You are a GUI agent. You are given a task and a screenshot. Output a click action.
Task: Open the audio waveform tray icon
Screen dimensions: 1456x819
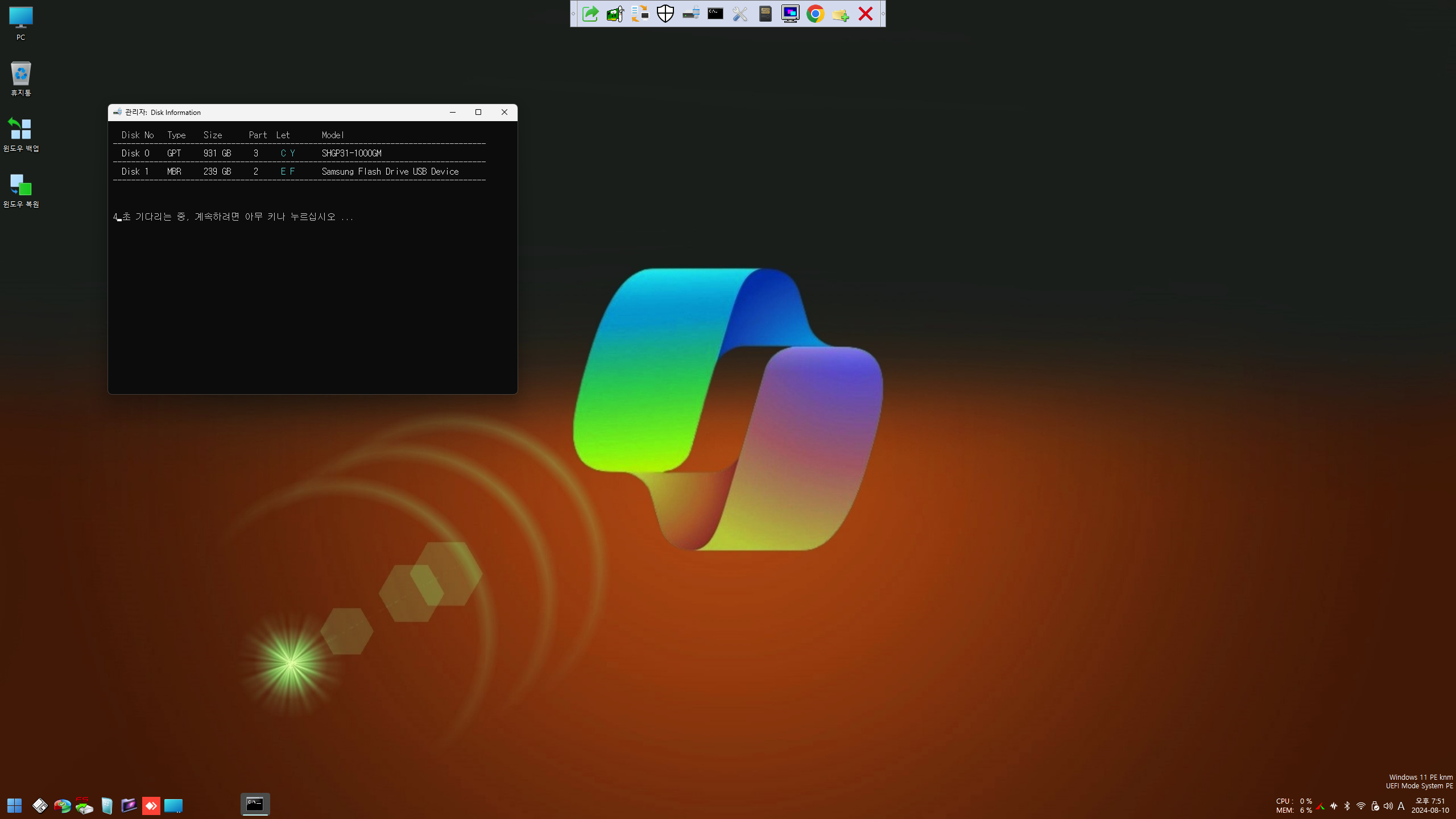click(1334, 806)
